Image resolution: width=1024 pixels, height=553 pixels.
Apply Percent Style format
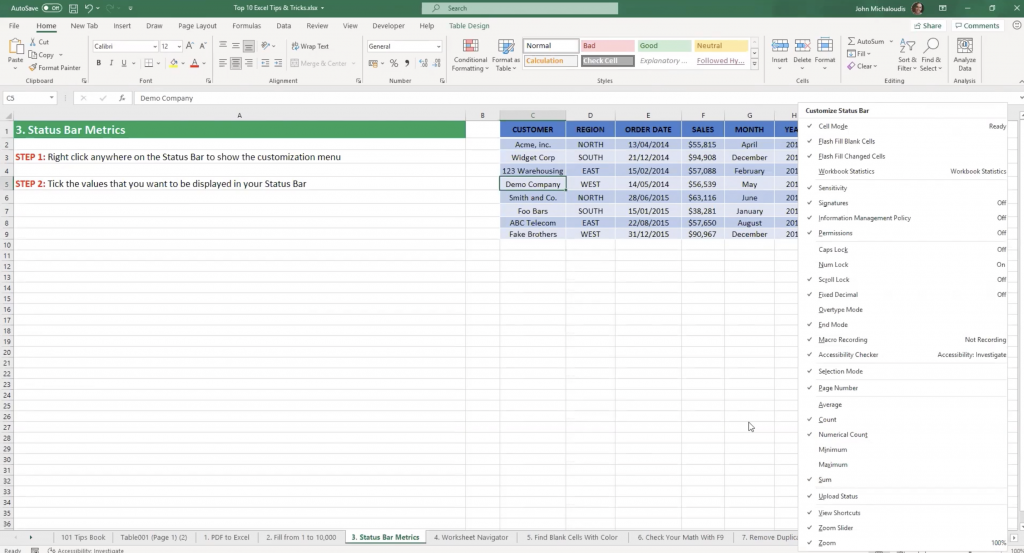[x=394, y=63]
